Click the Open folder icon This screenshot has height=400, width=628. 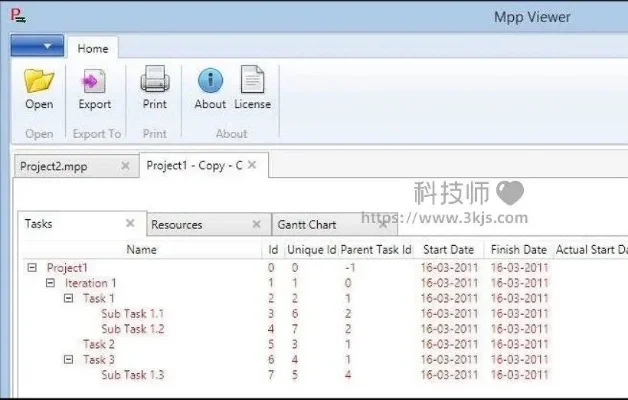tap(39, 81)
